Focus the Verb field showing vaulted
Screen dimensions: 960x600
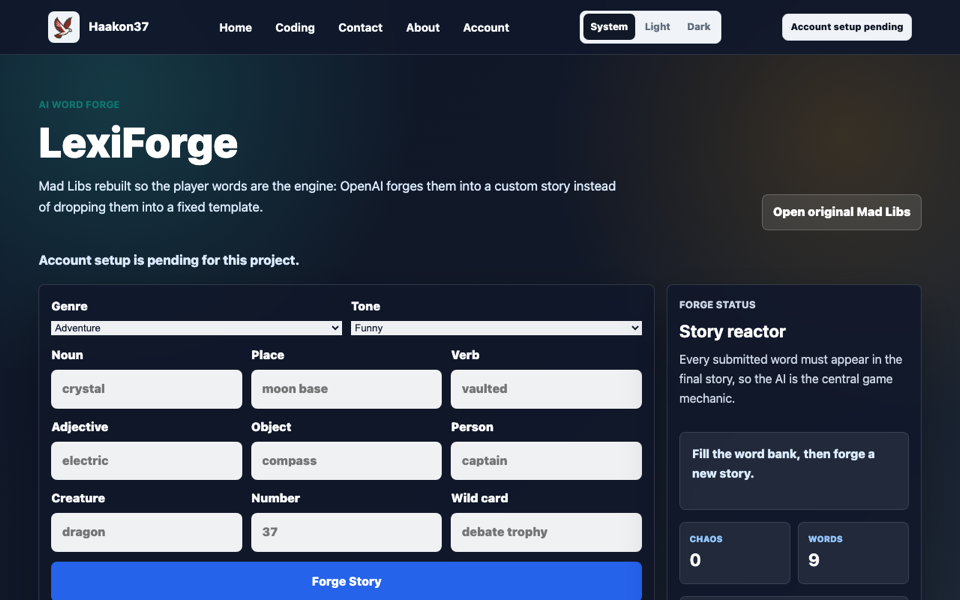click(x=546, y=389)
